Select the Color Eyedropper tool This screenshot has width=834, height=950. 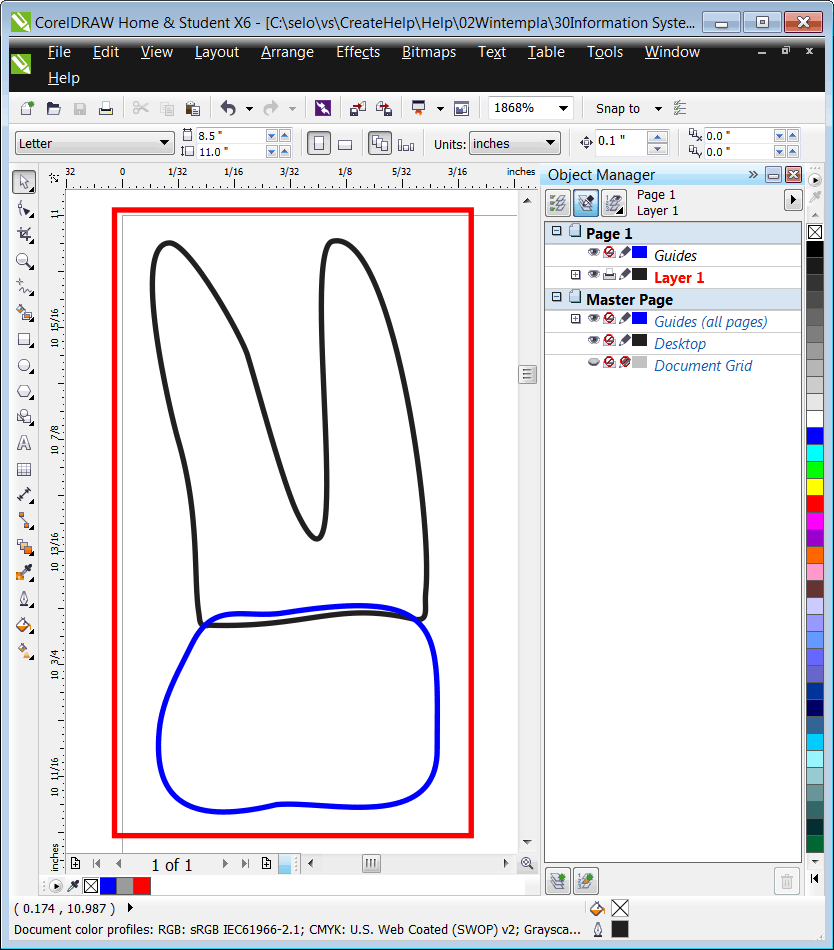pos(24,573)
